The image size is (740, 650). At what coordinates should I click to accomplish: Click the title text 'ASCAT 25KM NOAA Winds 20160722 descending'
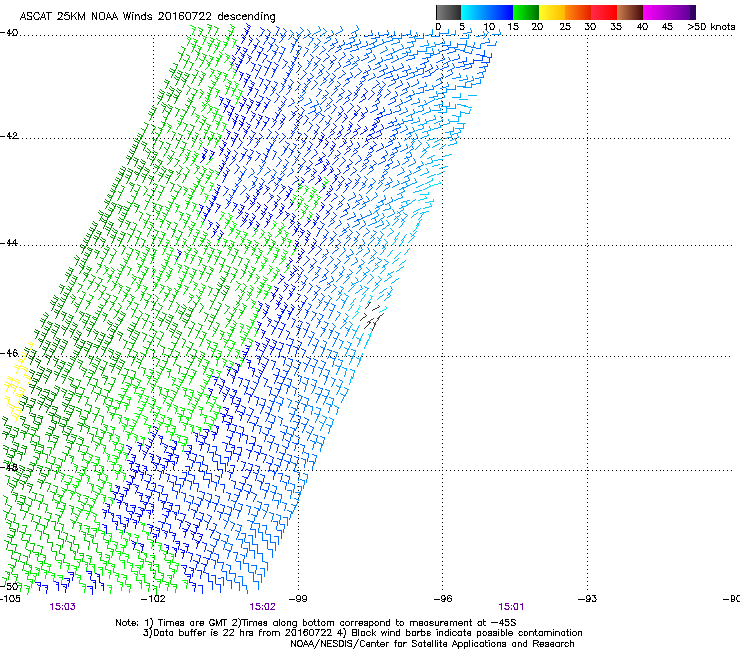pyautogui.click(x=147, y=17)
